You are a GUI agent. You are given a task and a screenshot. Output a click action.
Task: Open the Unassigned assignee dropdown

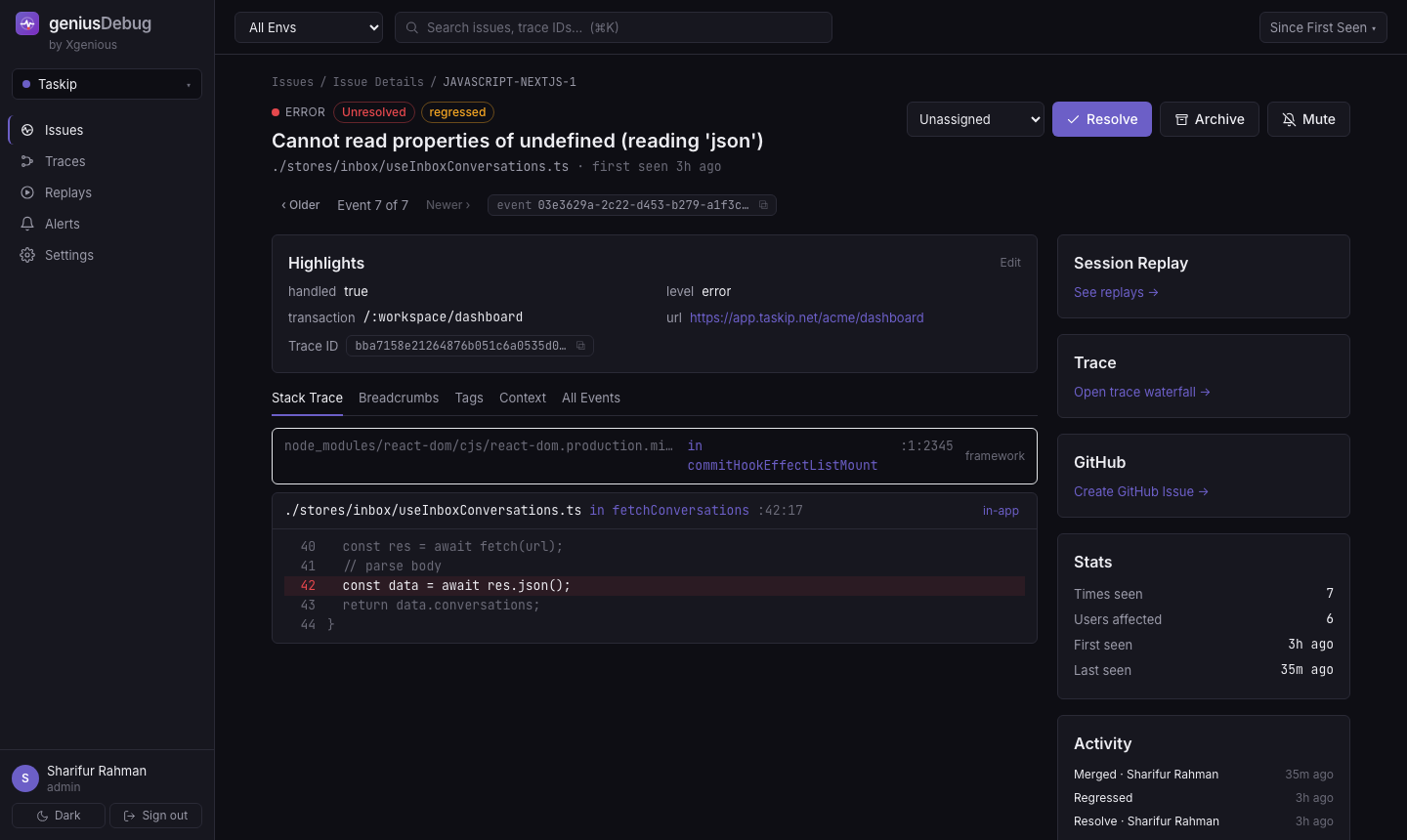[x=975, y=119]
